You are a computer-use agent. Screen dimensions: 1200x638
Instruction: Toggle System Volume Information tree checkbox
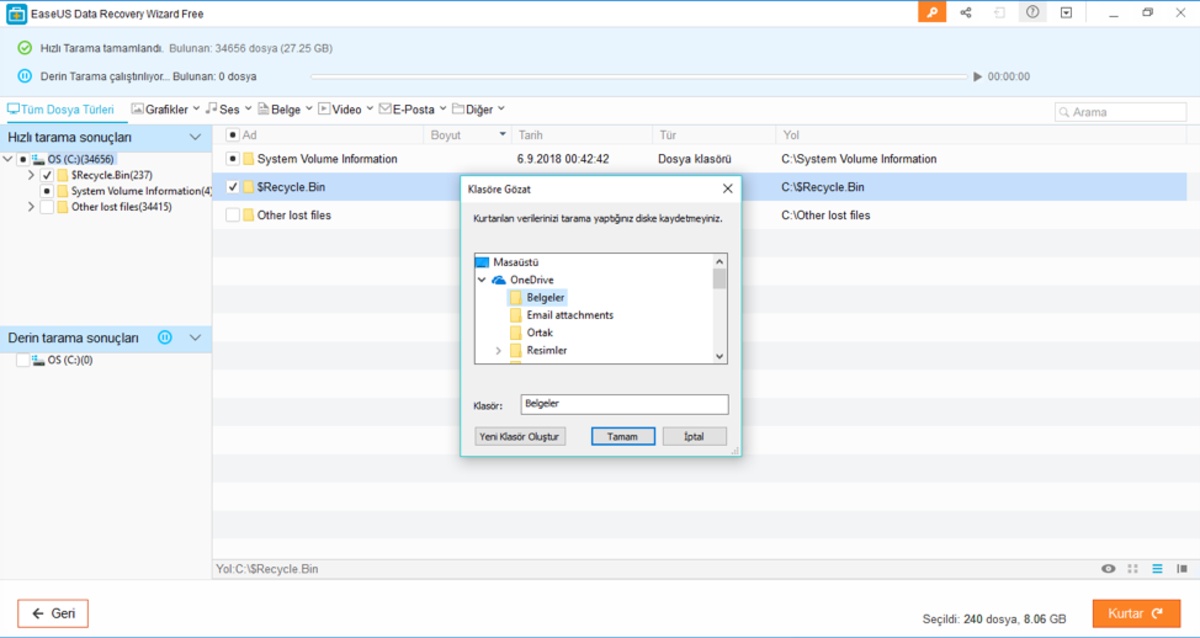47,191
